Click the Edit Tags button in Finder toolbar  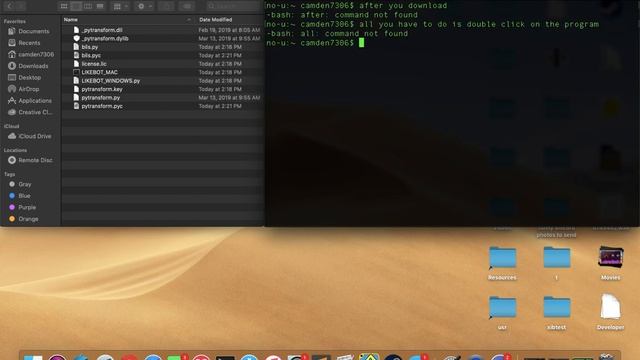[x=187, y=6]
